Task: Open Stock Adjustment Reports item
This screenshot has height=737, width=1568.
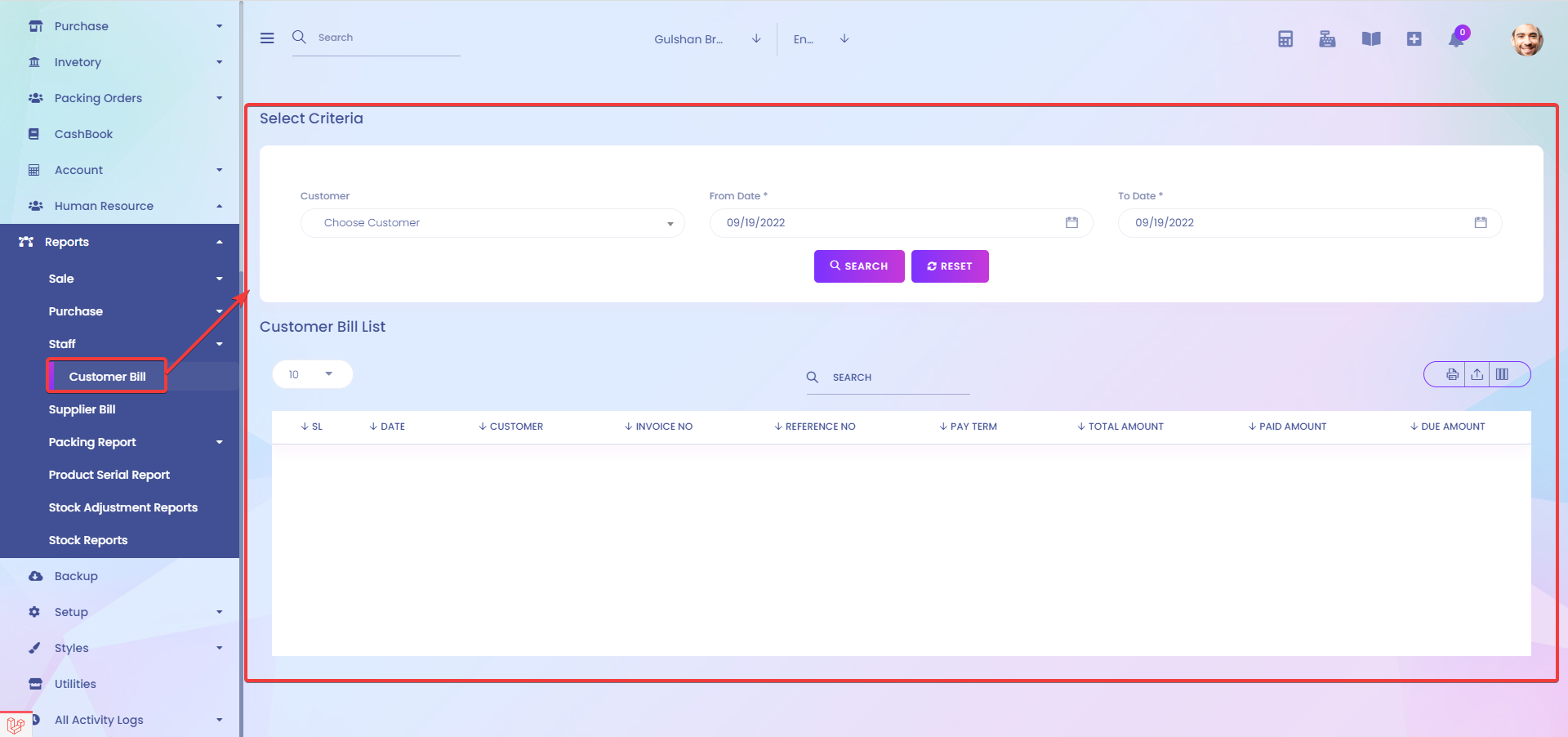Action: click(x=122, y=507)
